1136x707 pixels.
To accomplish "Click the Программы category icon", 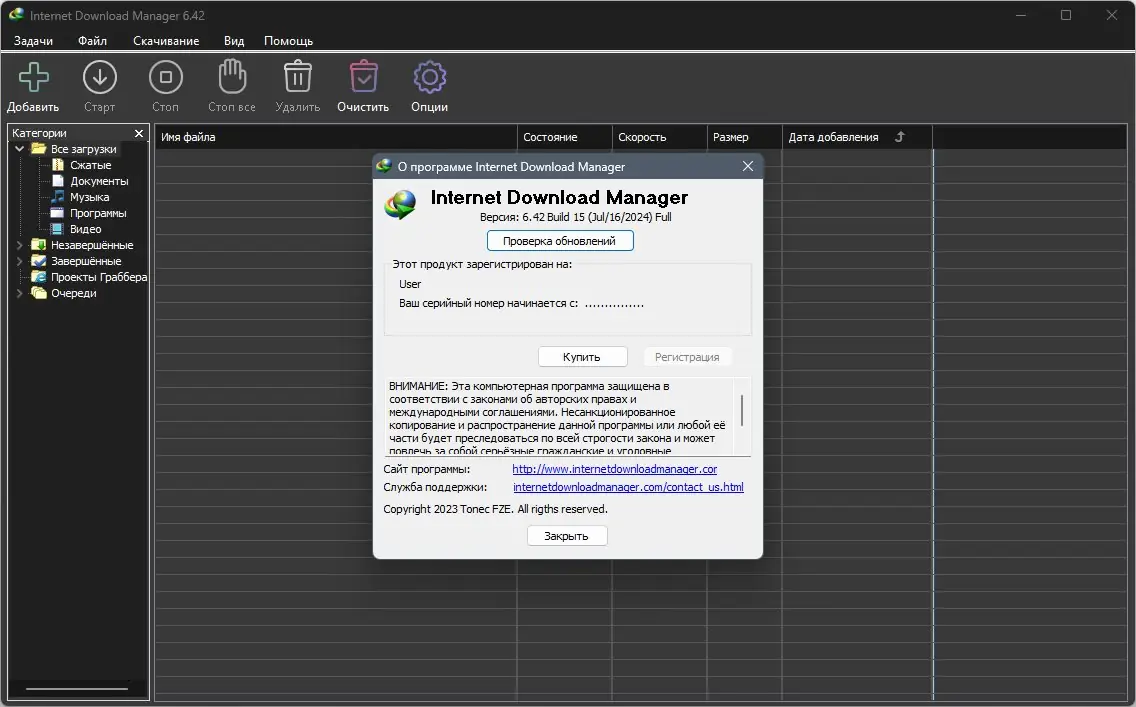I will pos(57,213).
